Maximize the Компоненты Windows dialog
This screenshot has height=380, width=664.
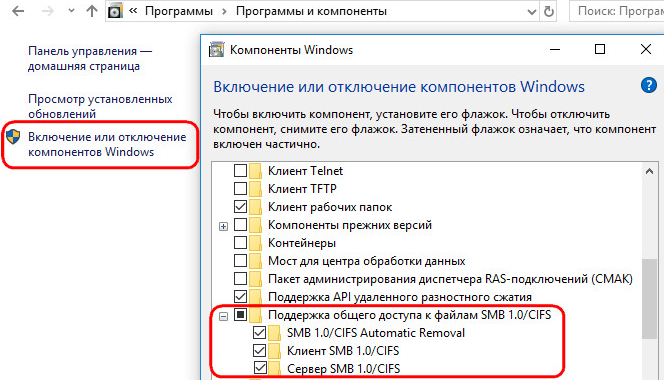(600, 49)
